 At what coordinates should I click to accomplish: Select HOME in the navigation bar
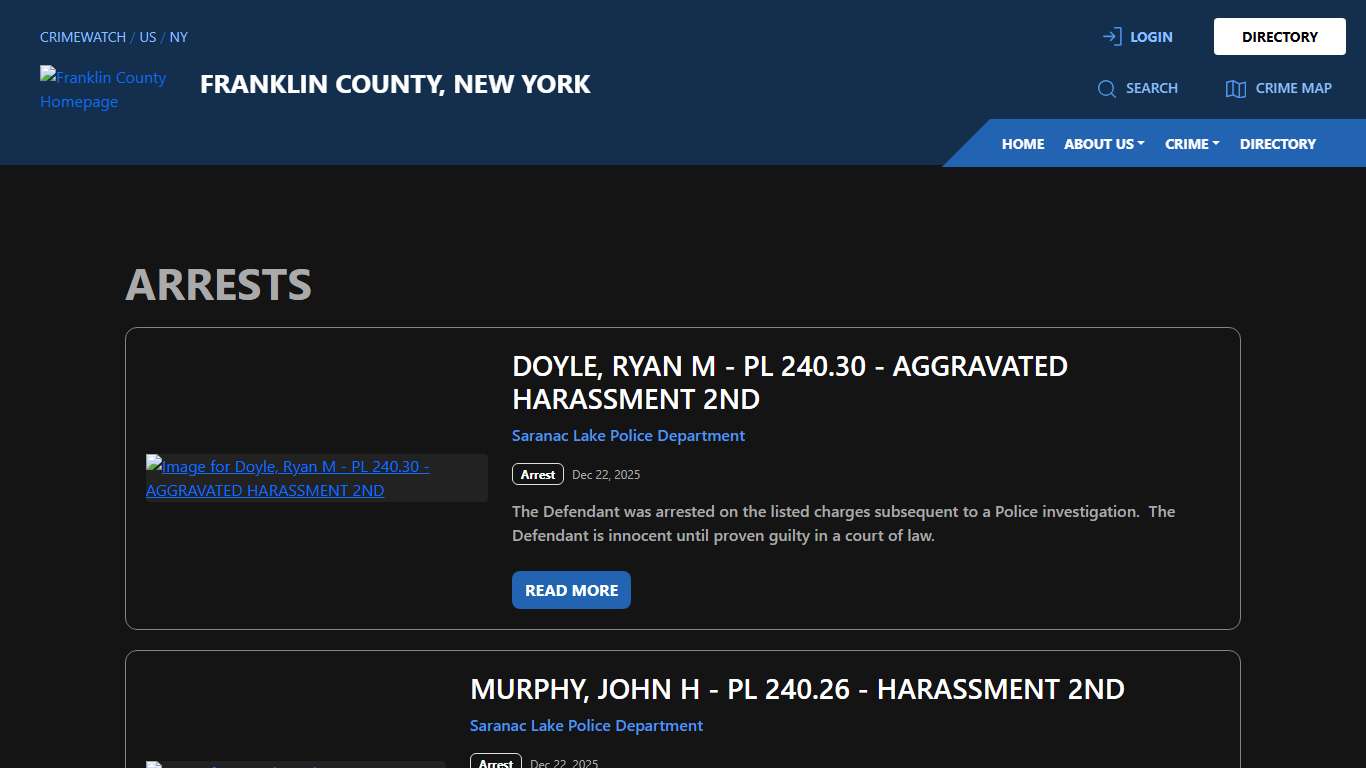click(1022, 143)
